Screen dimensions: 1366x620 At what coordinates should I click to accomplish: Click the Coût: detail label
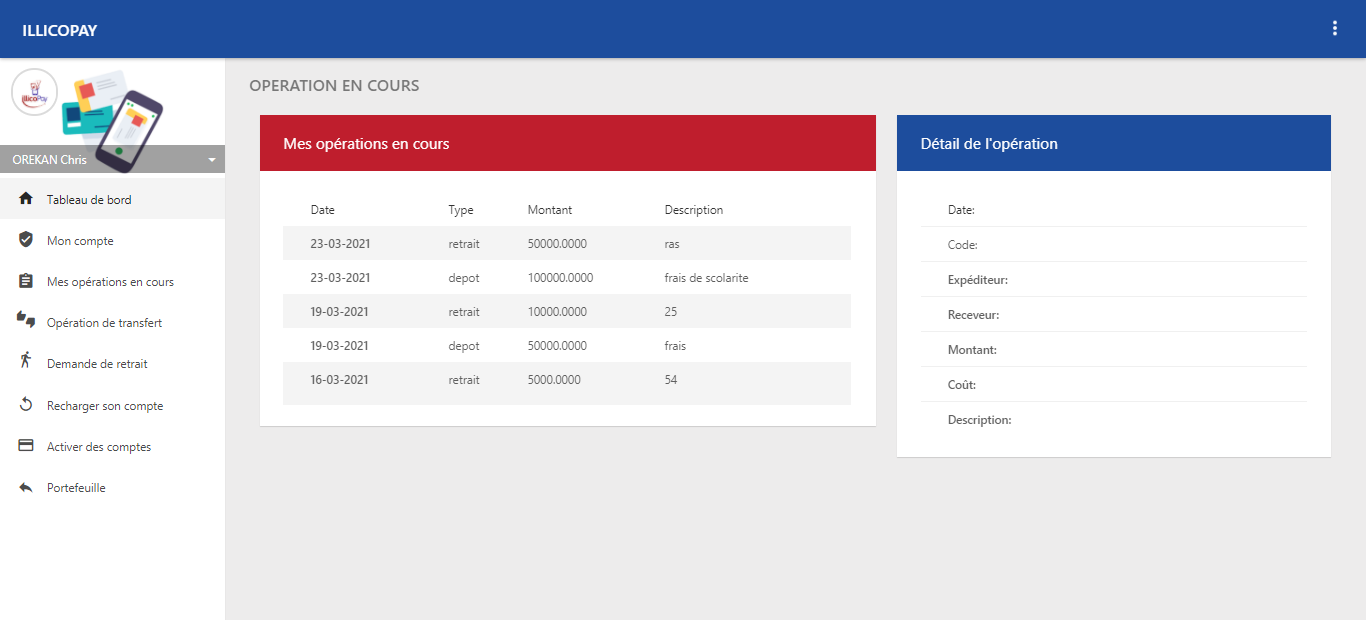(x=962, y=385)
